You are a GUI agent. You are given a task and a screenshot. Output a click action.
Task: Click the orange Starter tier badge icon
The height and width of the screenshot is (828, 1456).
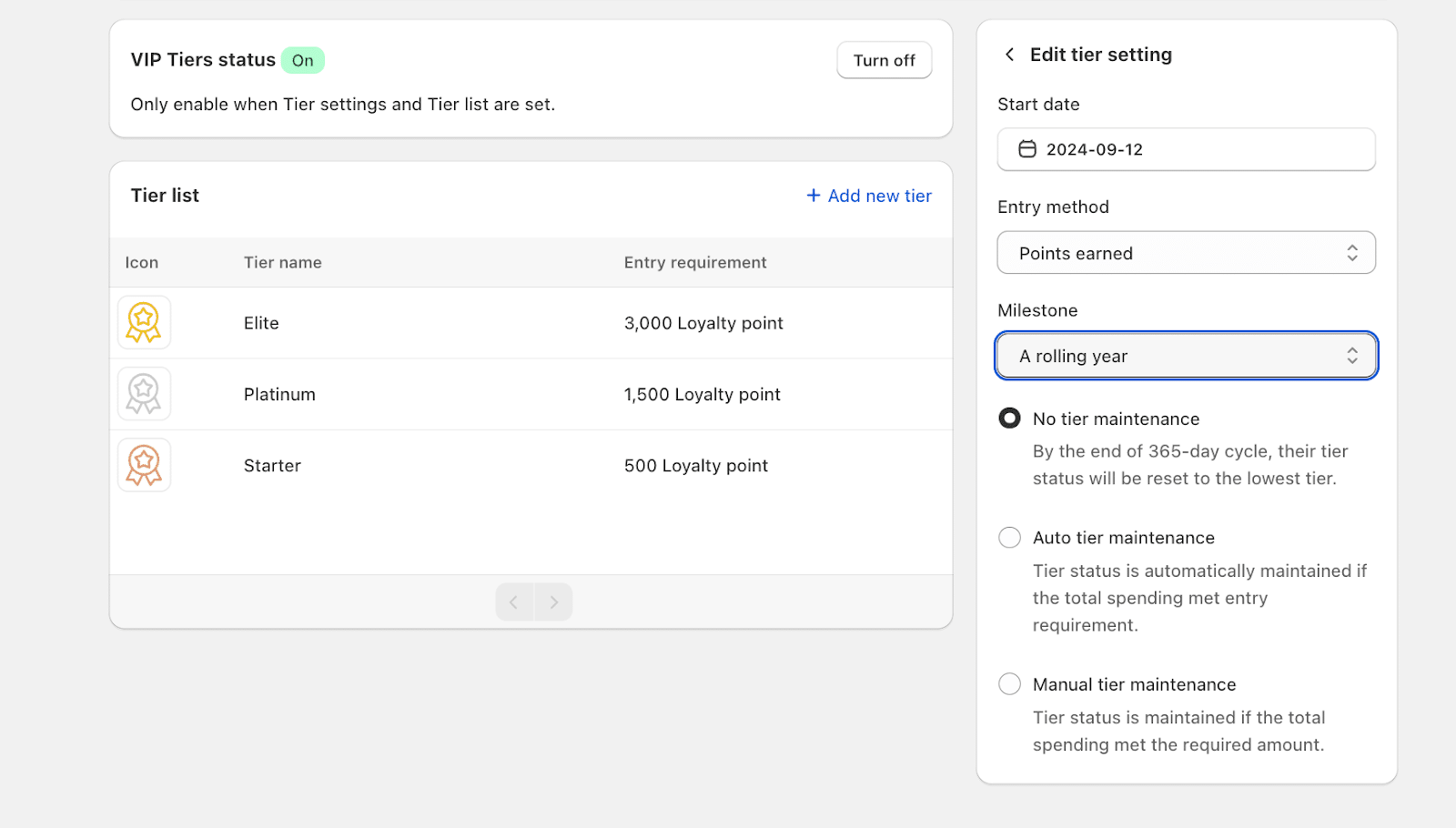[144, 465]
